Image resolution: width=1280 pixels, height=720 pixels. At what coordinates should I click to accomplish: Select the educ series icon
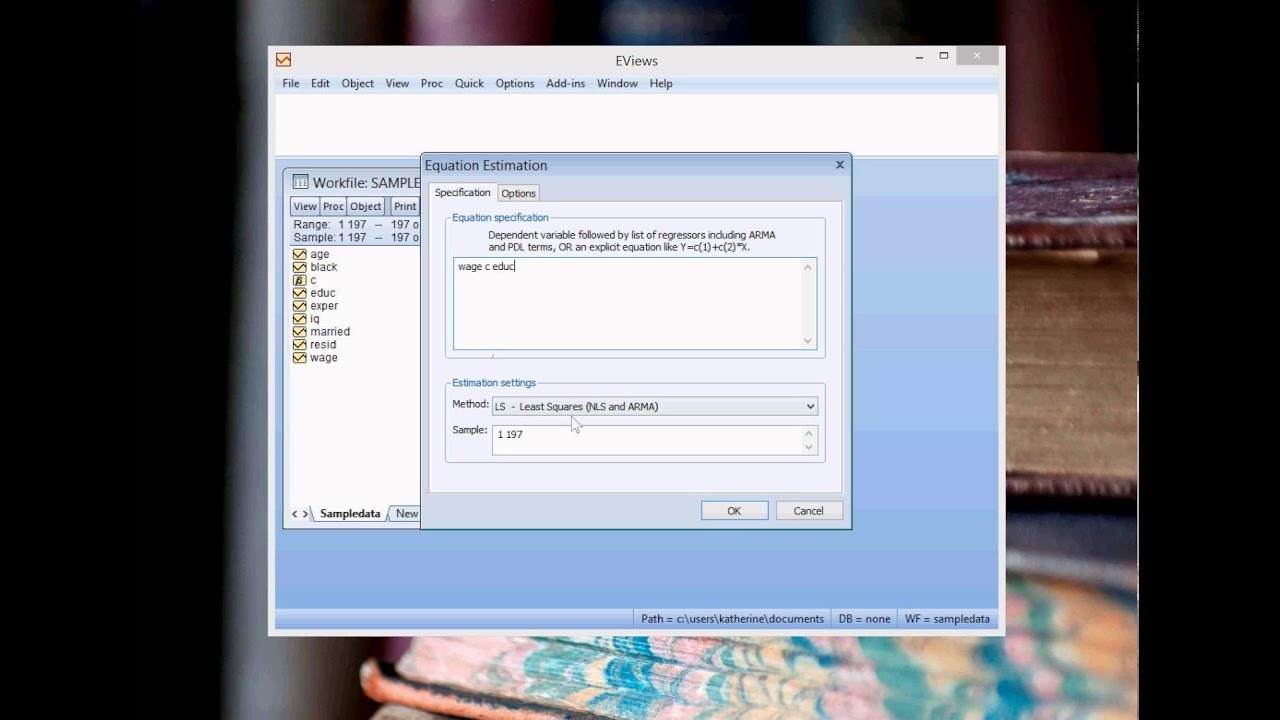[299, 293]
